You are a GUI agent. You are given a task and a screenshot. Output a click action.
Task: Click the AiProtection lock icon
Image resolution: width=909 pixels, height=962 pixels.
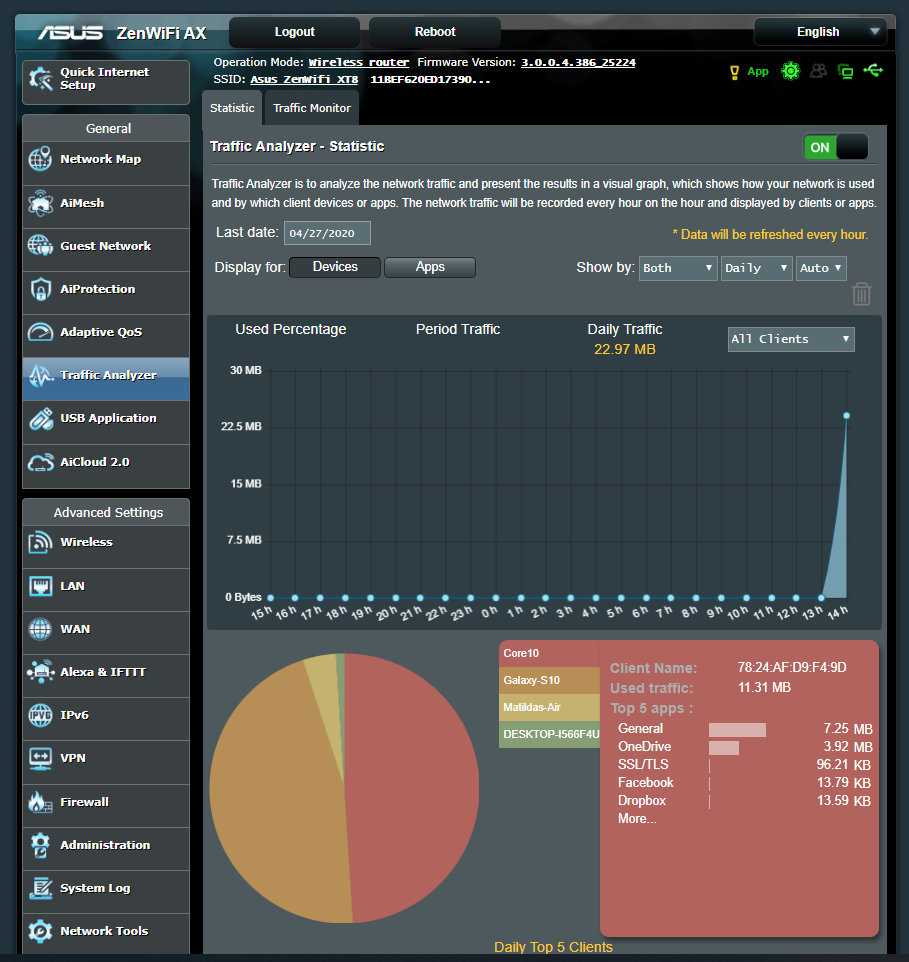point(40,289)
